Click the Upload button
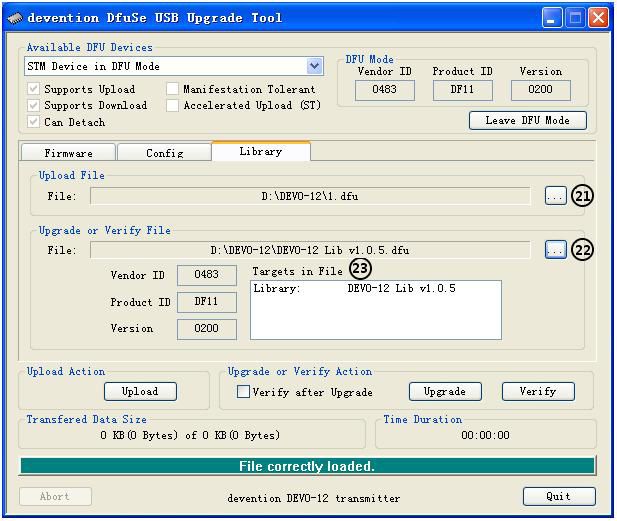 point(140,392)
